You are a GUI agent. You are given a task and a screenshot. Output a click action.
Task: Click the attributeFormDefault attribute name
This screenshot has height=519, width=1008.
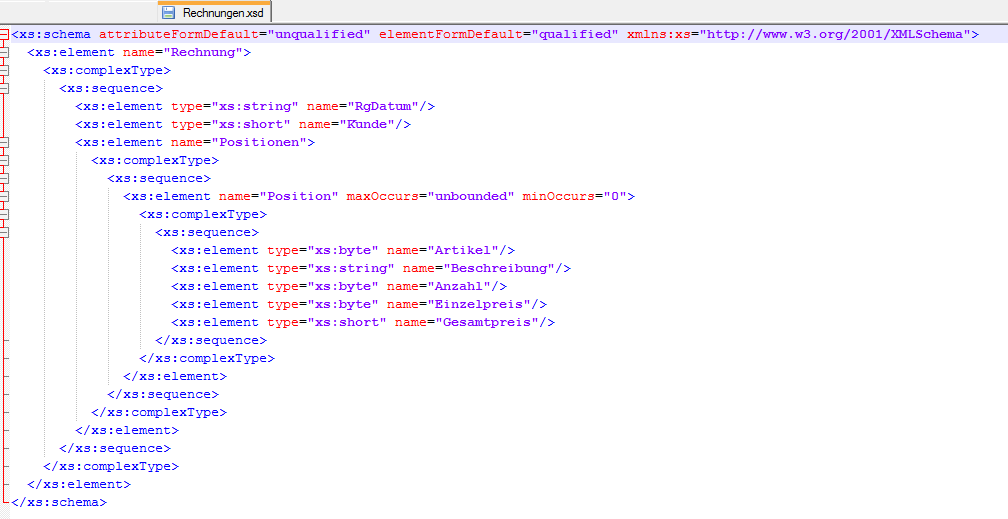(x=179, y=34)
